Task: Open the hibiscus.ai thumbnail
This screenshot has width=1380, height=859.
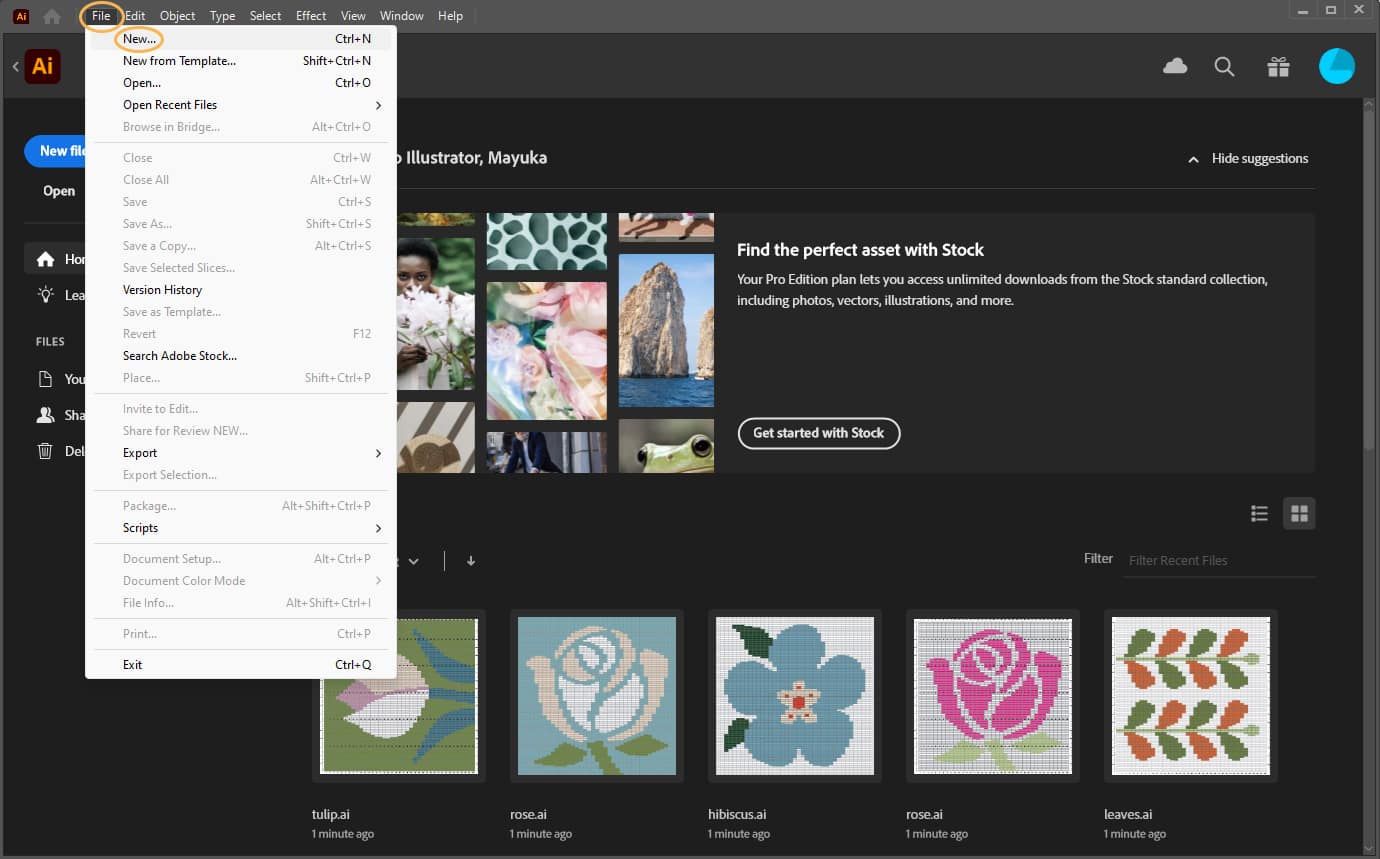Action: (794, 695)
